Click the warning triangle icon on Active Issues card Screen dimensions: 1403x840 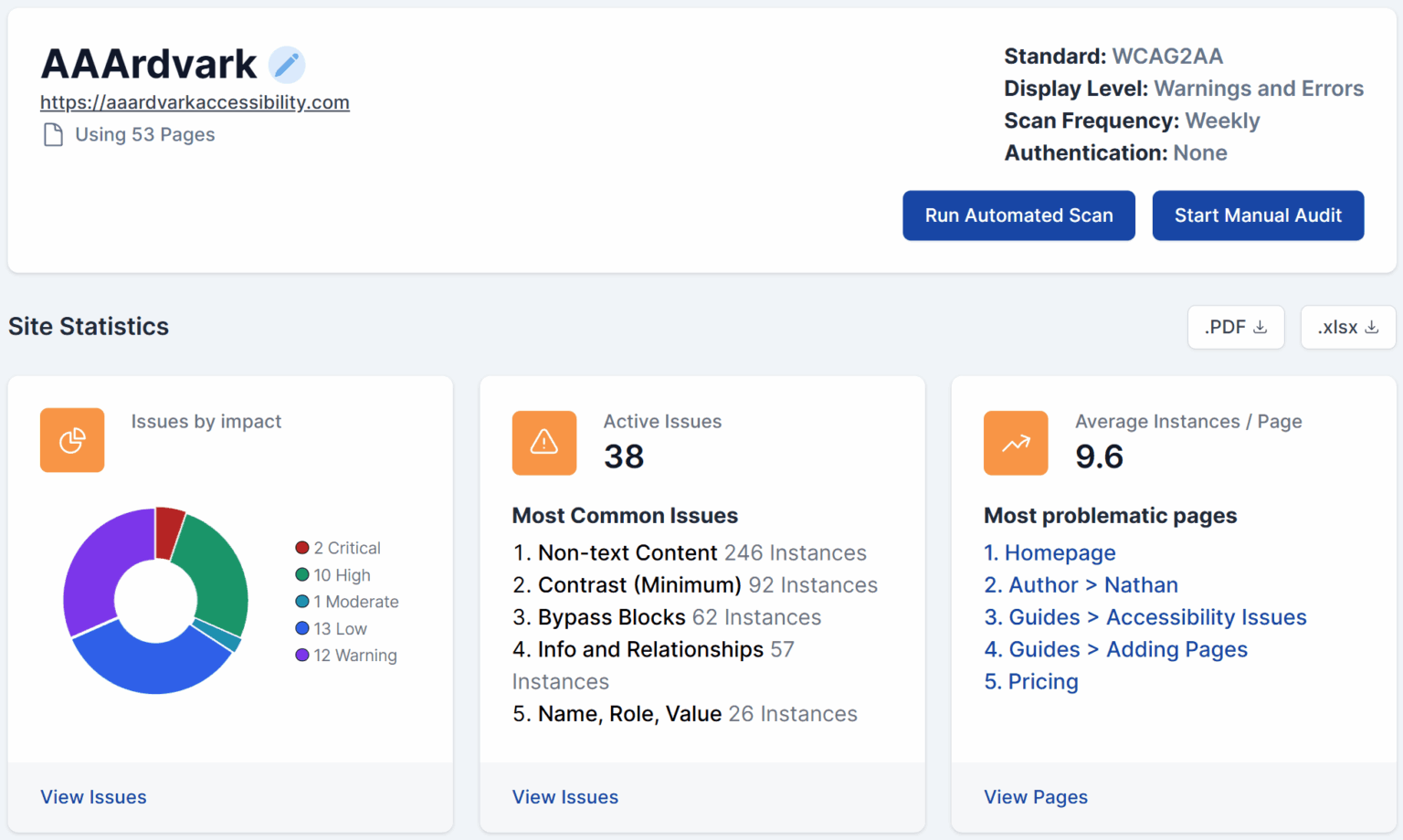544,444
